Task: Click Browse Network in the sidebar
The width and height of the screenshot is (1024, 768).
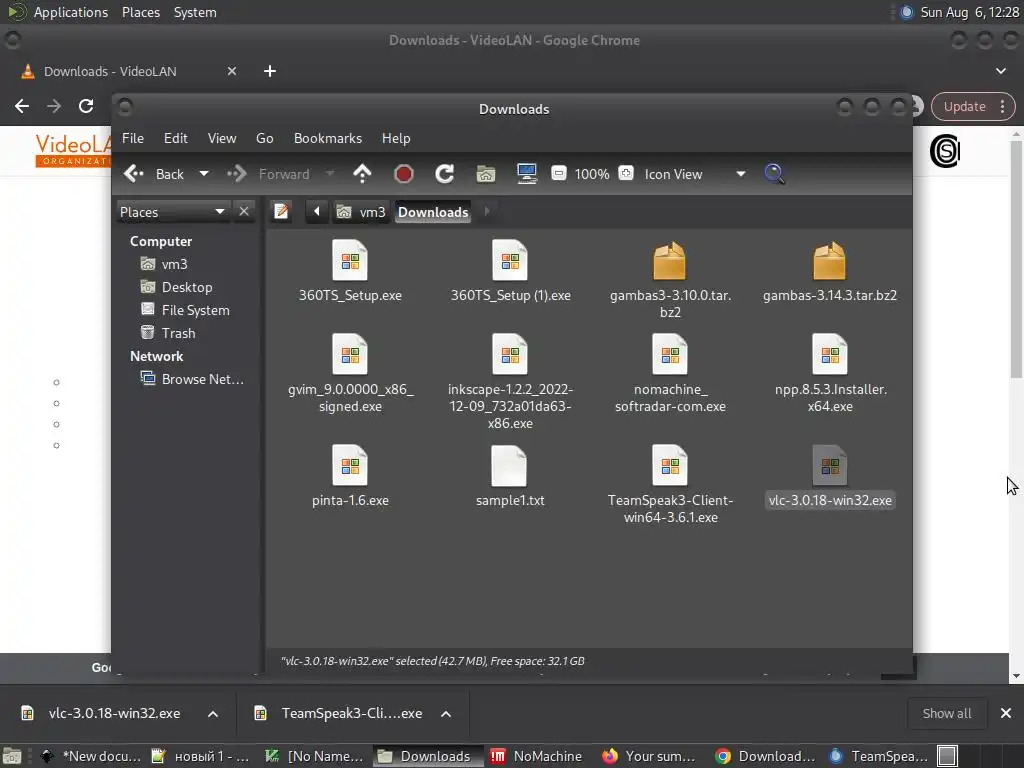Action: 192,379
